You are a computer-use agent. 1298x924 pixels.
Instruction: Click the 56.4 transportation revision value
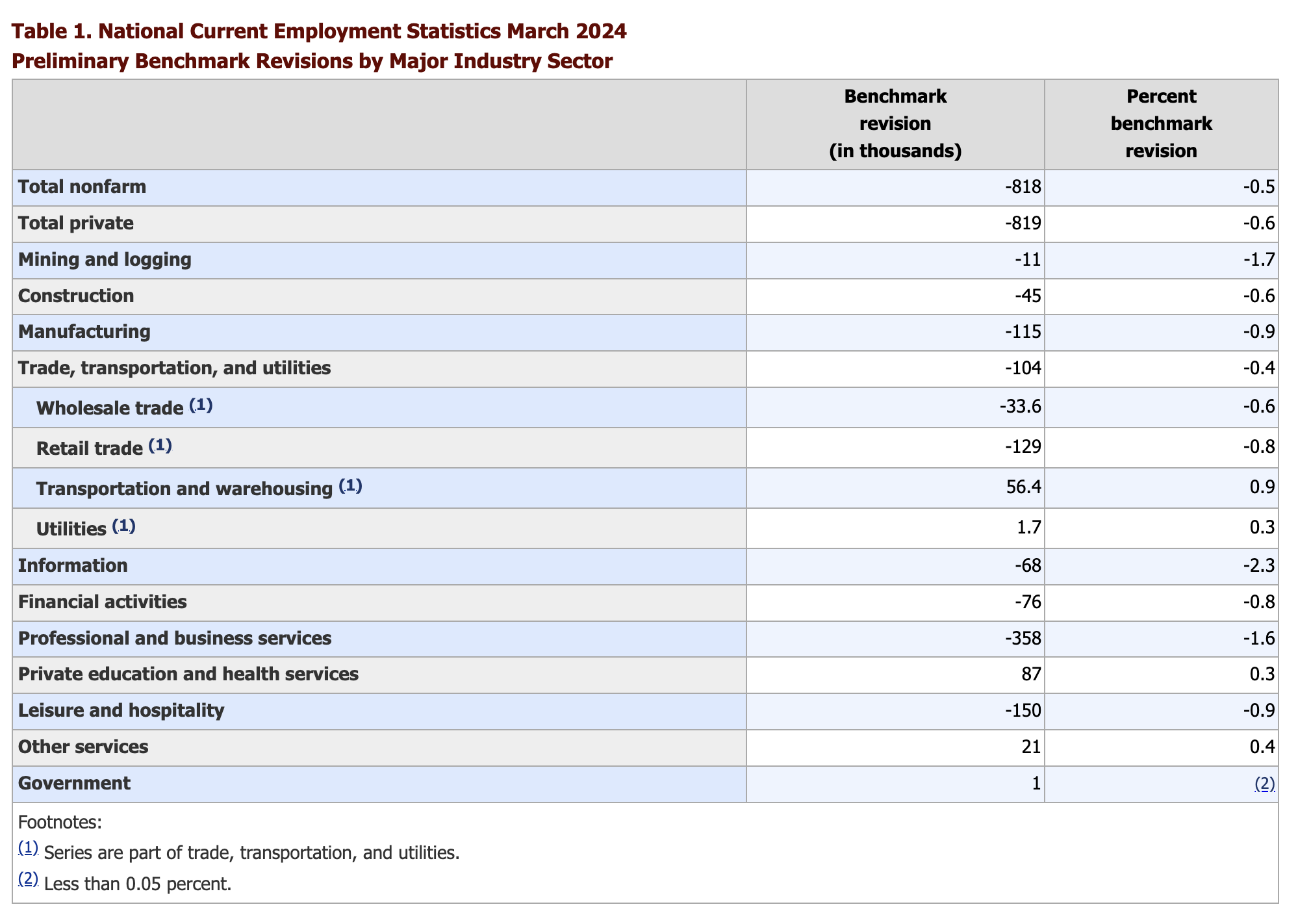click(1026, 487)
